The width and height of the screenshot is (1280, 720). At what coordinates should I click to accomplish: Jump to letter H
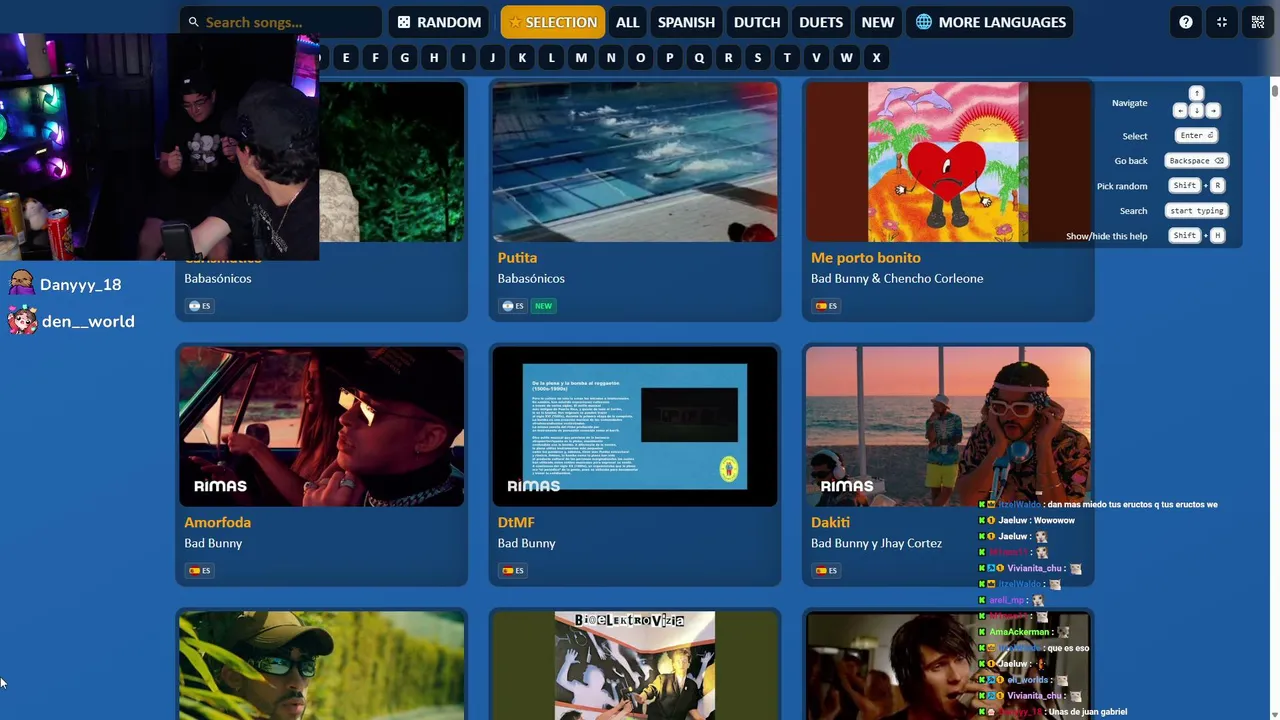tap(434, 58)
